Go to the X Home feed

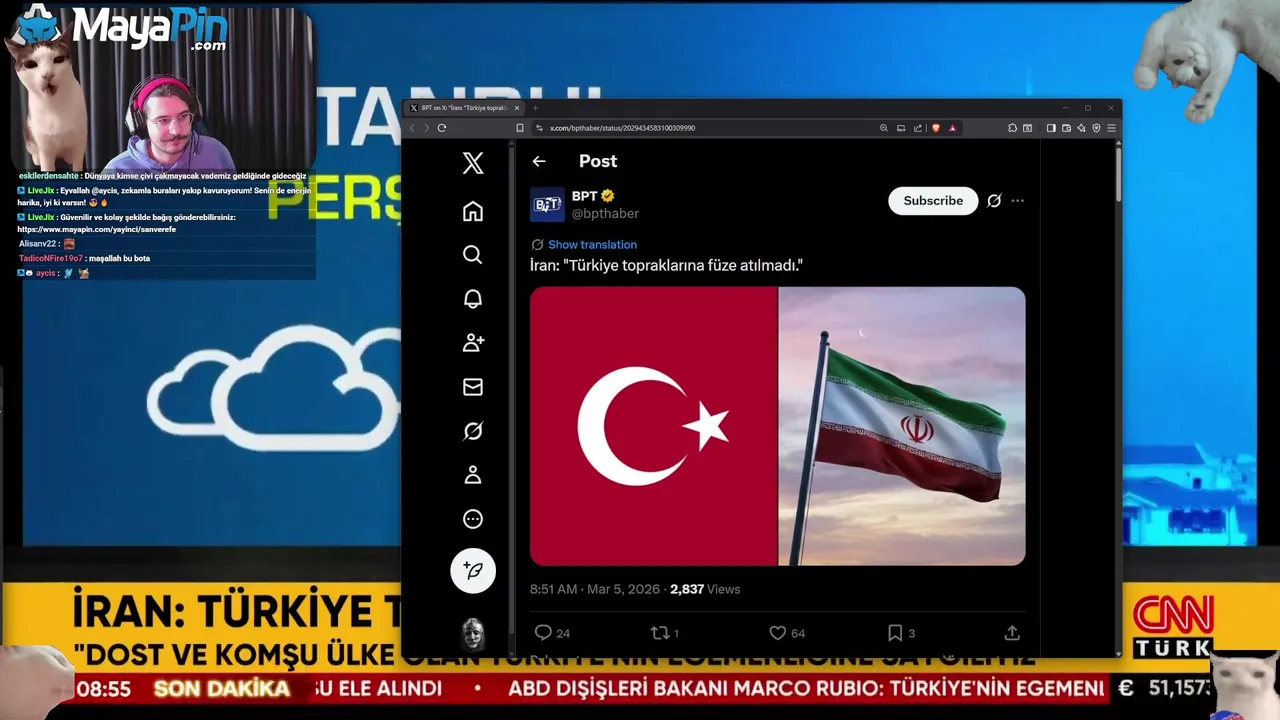[473, 211]
